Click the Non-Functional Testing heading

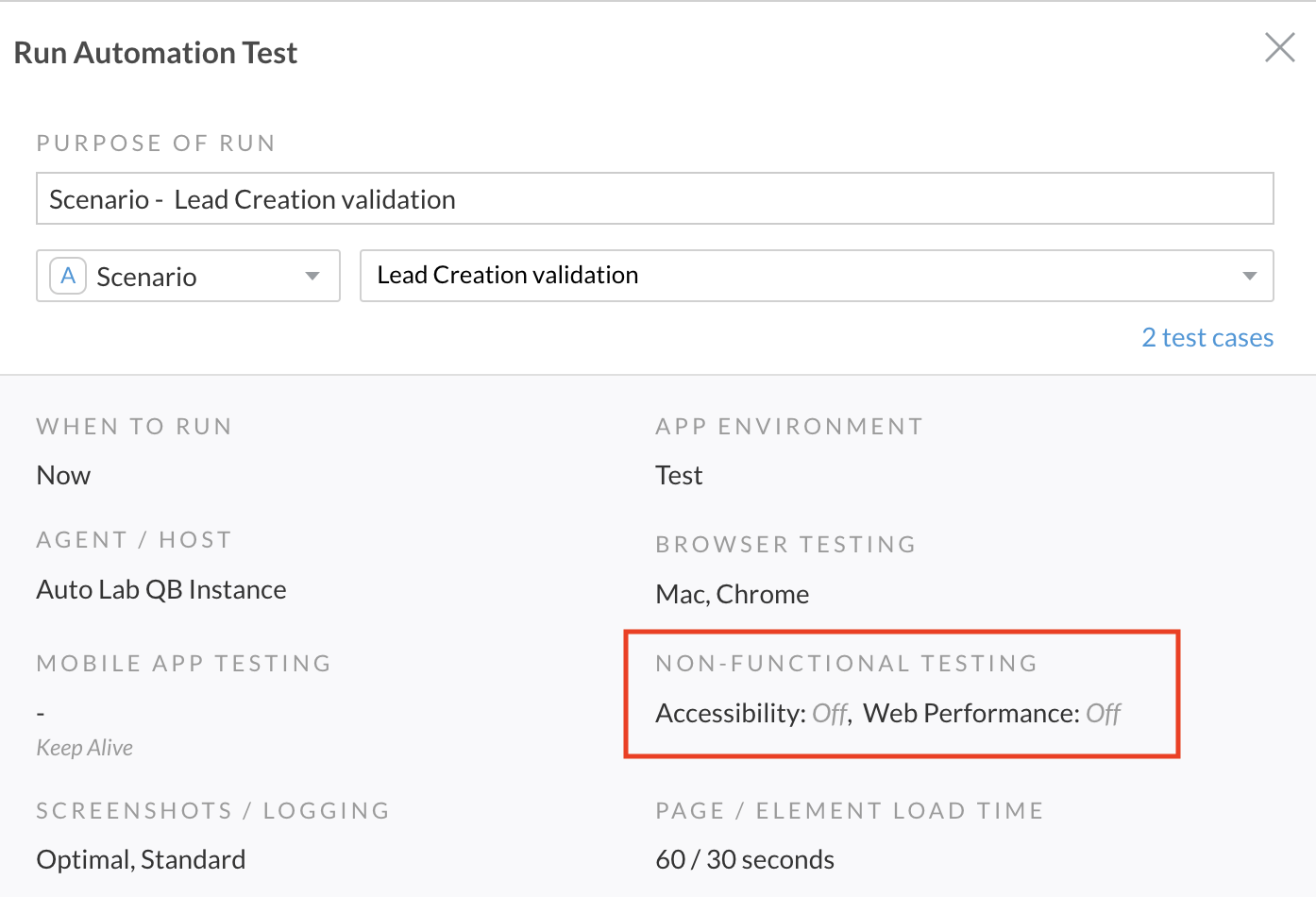point(847,663)
